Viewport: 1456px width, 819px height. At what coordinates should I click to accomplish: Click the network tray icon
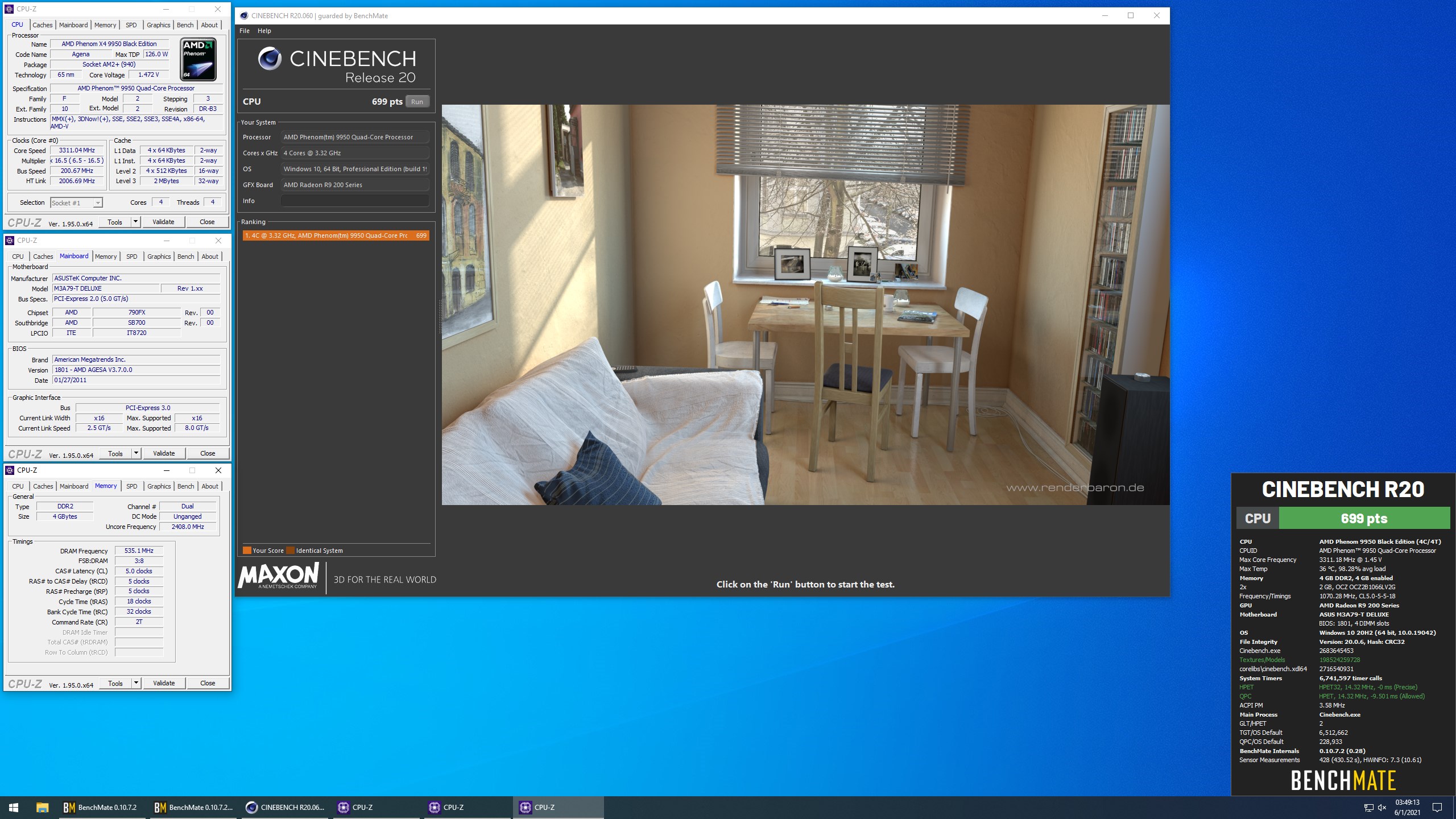[1368, 808]
